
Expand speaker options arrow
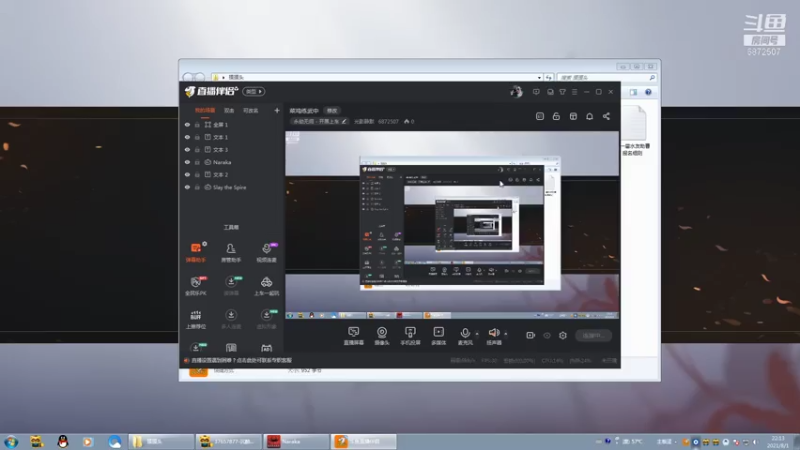(506, 334)
